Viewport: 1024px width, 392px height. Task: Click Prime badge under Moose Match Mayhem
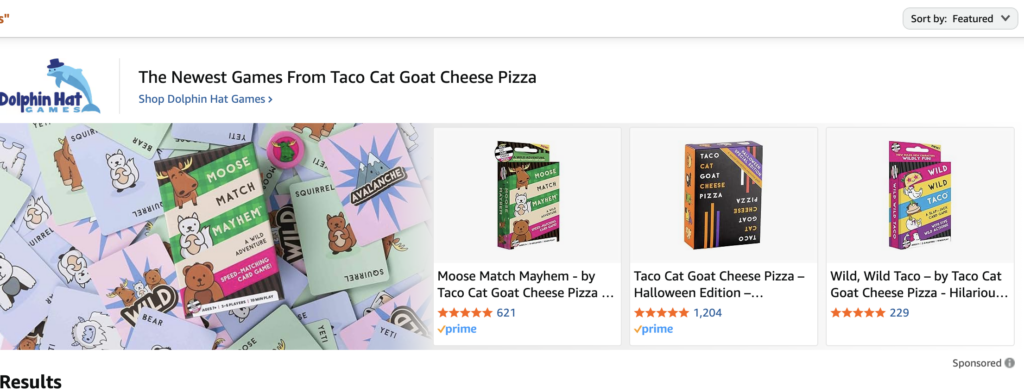[457, 329]
